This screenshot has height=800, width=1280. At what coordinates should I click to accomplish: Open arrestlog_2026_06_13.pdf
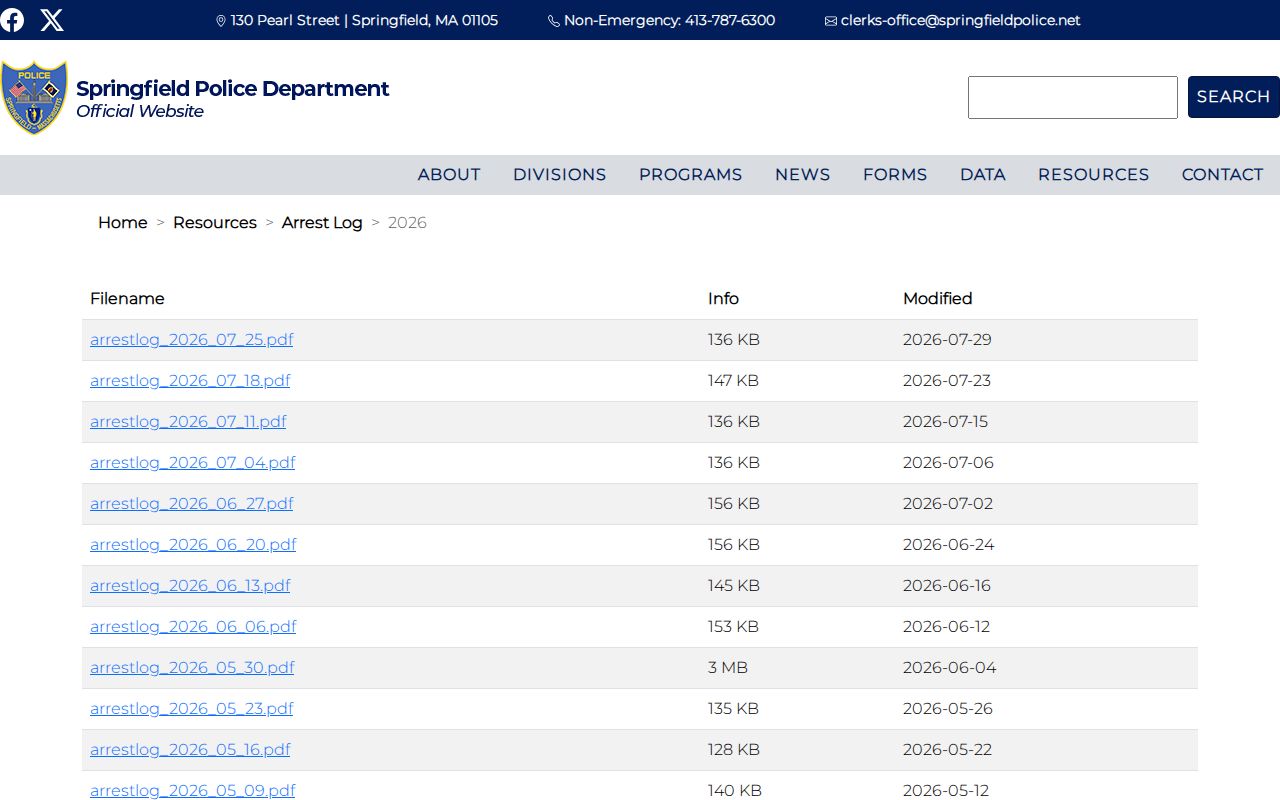tap(190, 586)
